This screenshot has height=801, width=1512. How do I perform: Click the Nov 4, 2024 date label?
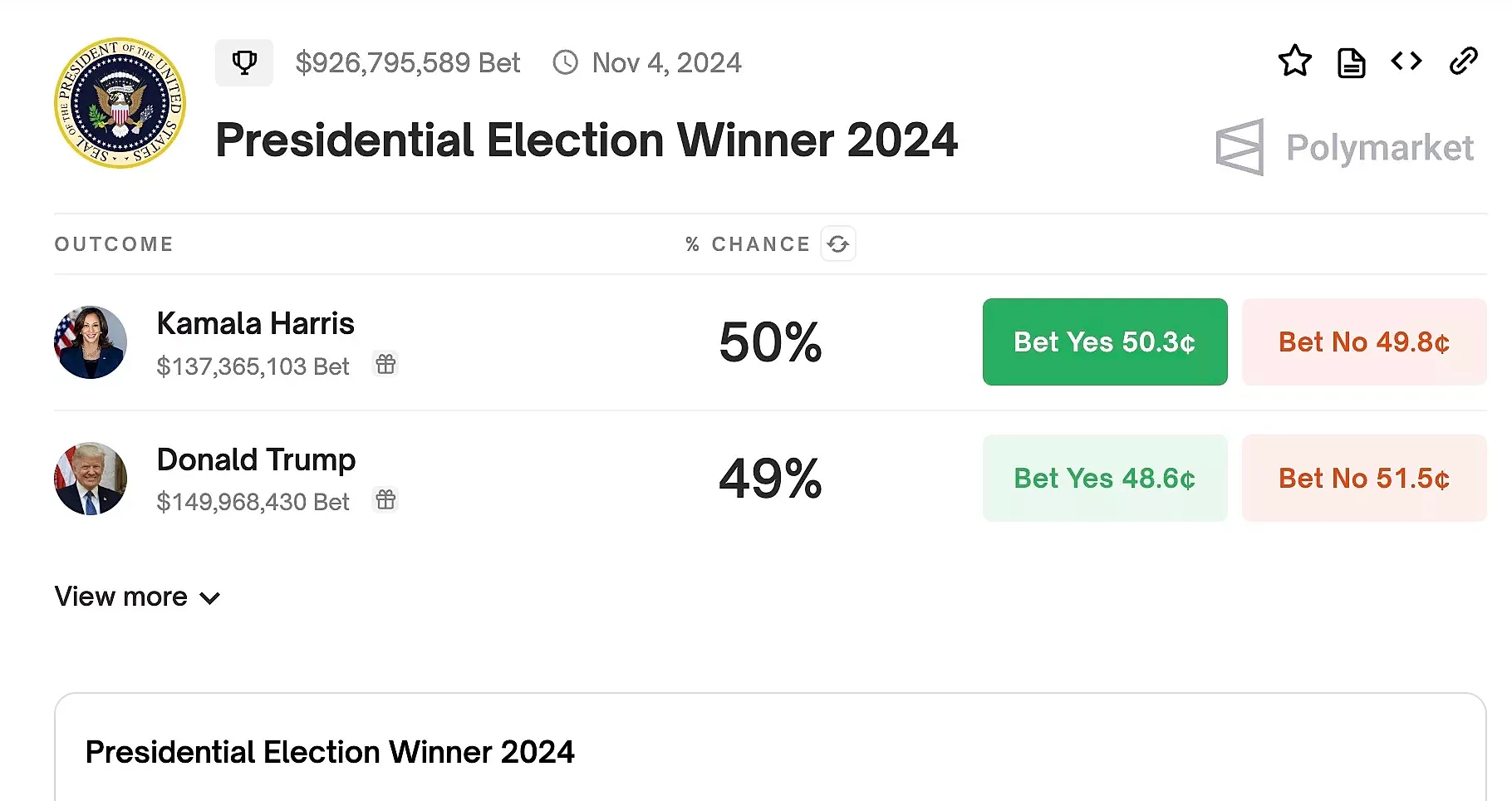coord(666,62)
